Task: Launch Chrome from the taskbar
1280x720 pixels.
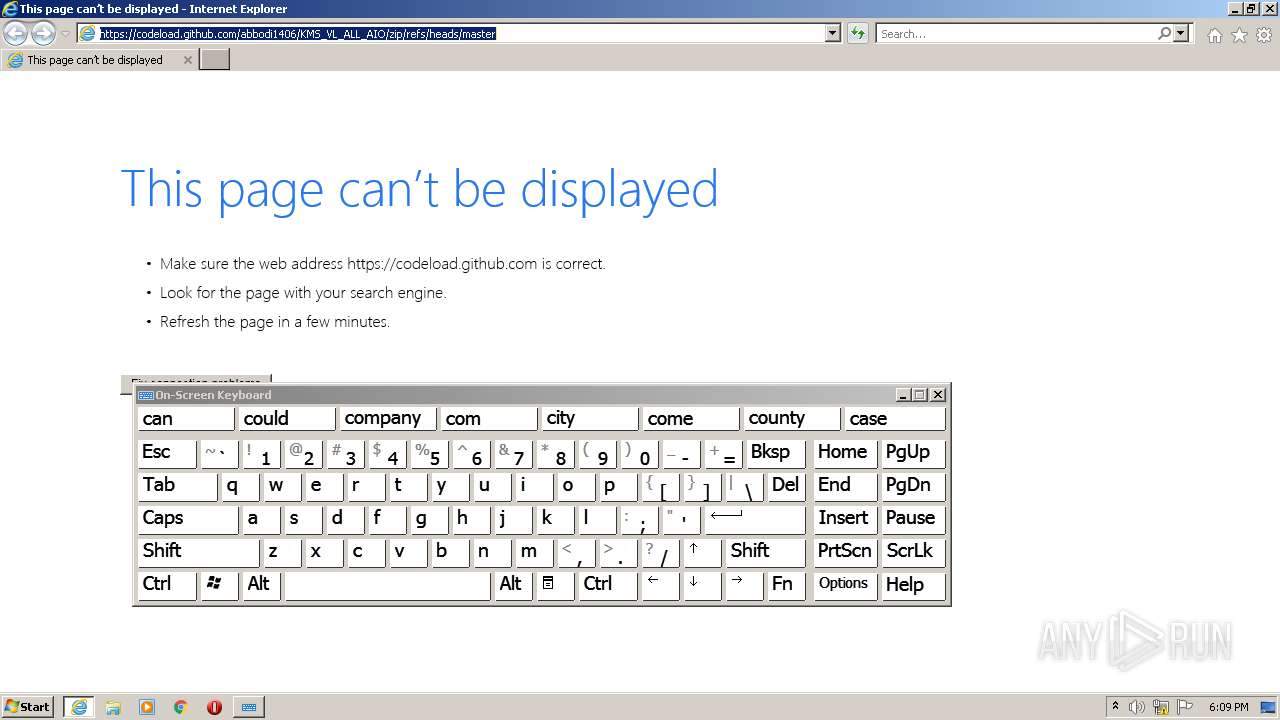Action: [x=181, y=707]
